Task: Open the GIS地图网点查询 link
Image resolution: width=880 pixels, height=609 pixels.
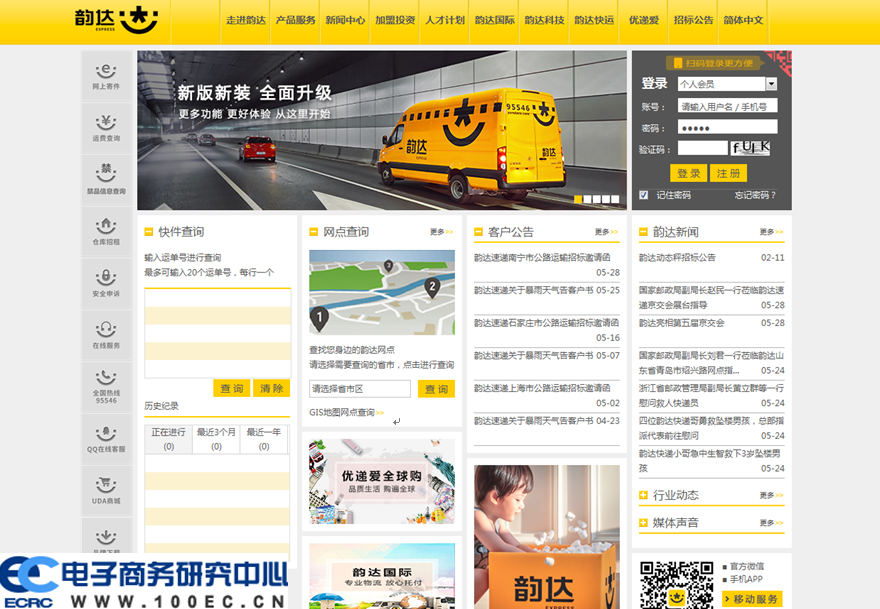Action: tap(346, 413)
